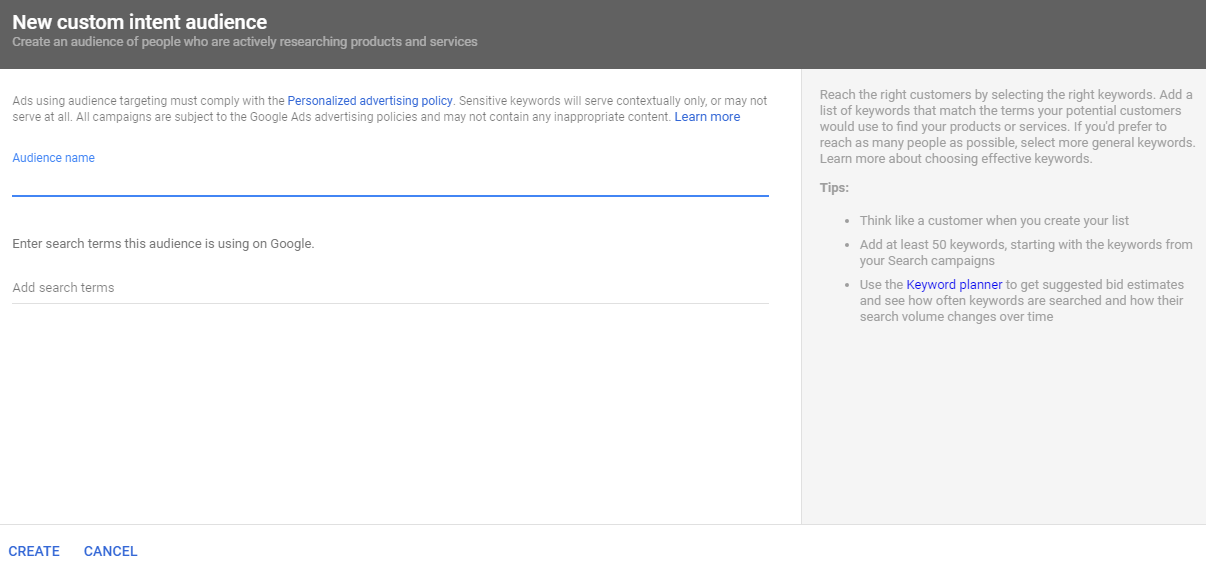Open the Personalized advertising policy link
The width and height of the screenshot is (1206, 572).
click(370, 101)
